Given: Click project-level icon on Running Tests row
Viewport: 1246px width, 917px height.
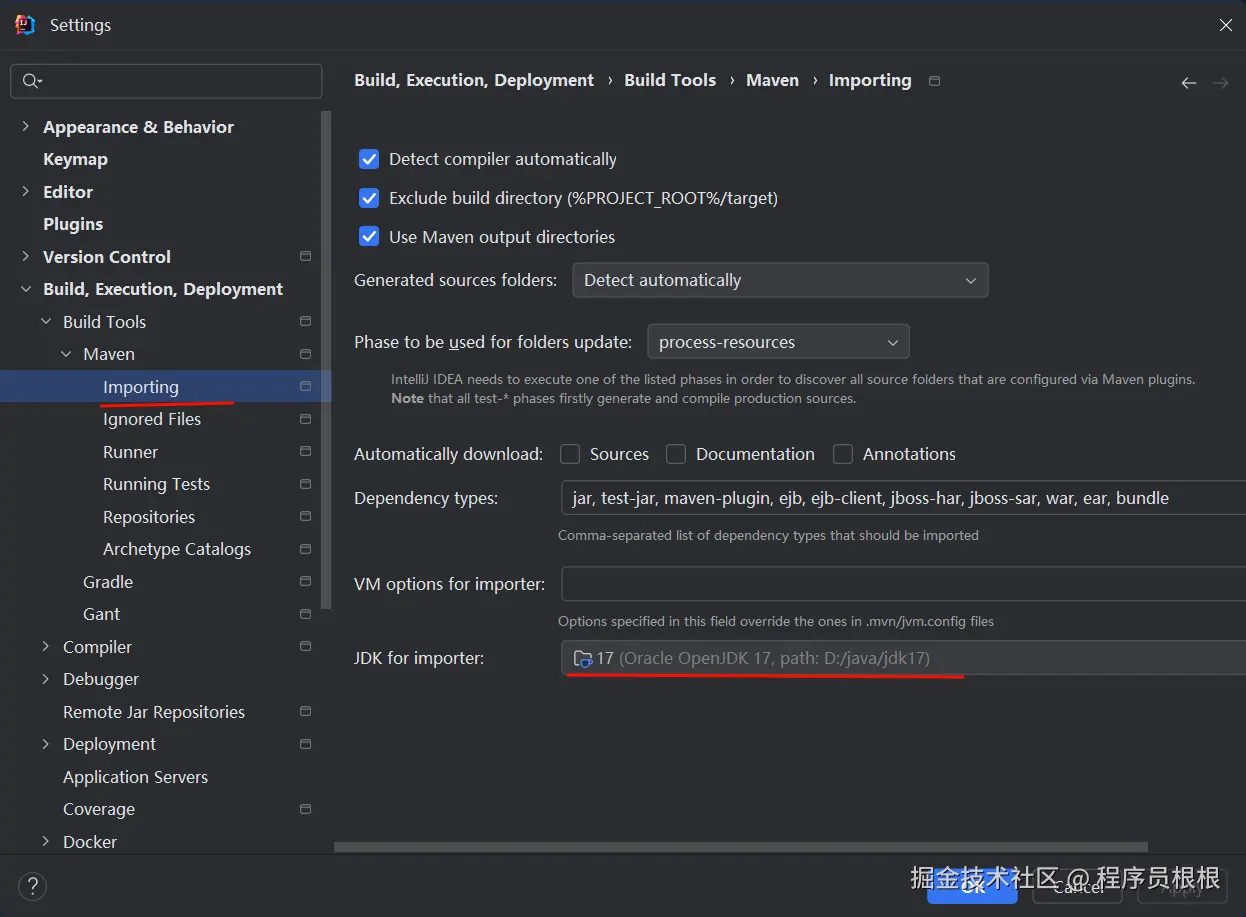Looking at the screenshot, I should point(305,484).
